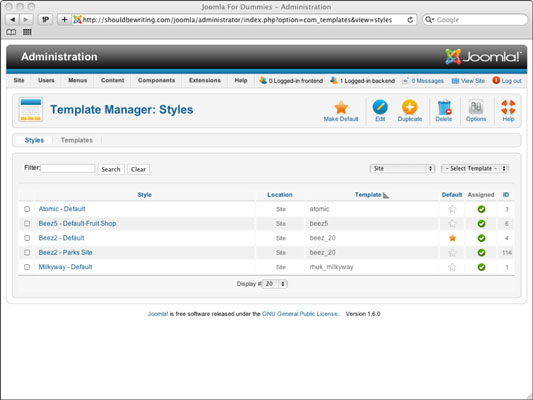Check the Milkyway - Default checkbox
Image resolution: width=533 pixels, height=400 pixels.
[x=27, y=267]
